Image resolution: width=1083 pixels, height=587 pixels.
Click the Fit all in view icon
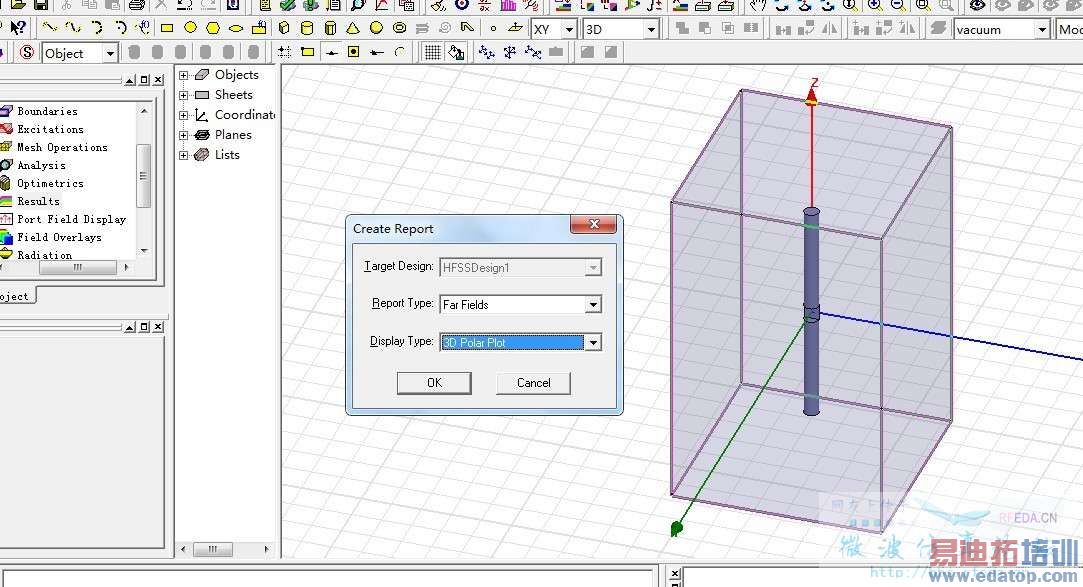pyautogui.click(x=922, y=6)
